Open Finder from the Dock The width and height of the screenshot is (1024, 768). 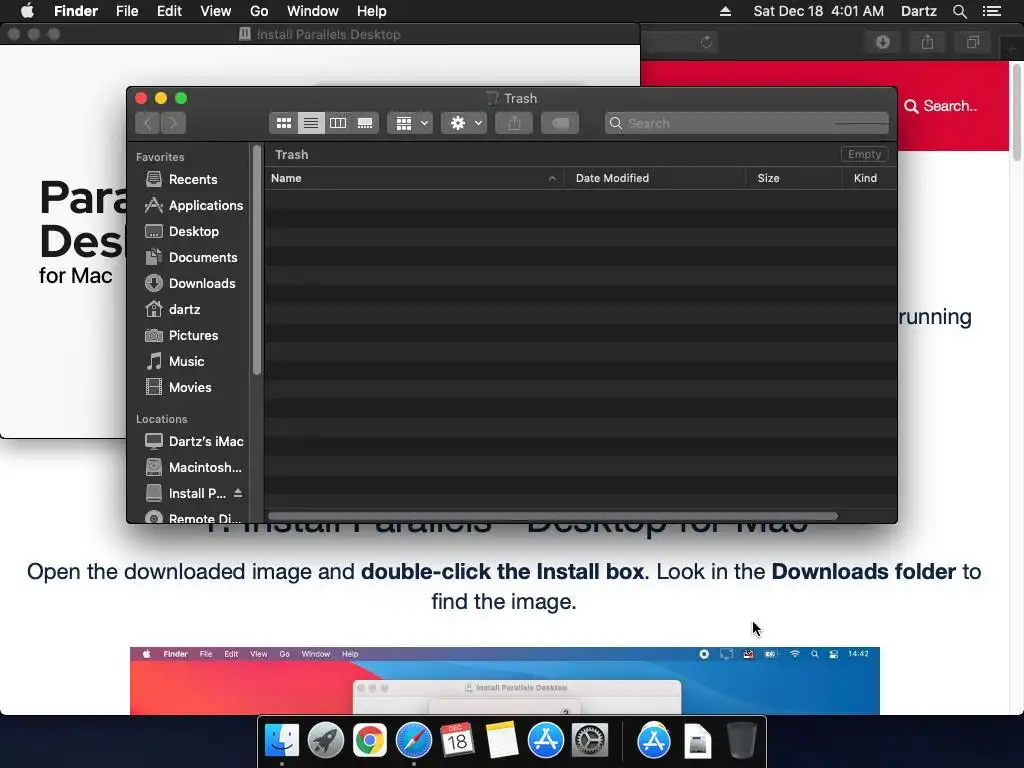[281, 741]
